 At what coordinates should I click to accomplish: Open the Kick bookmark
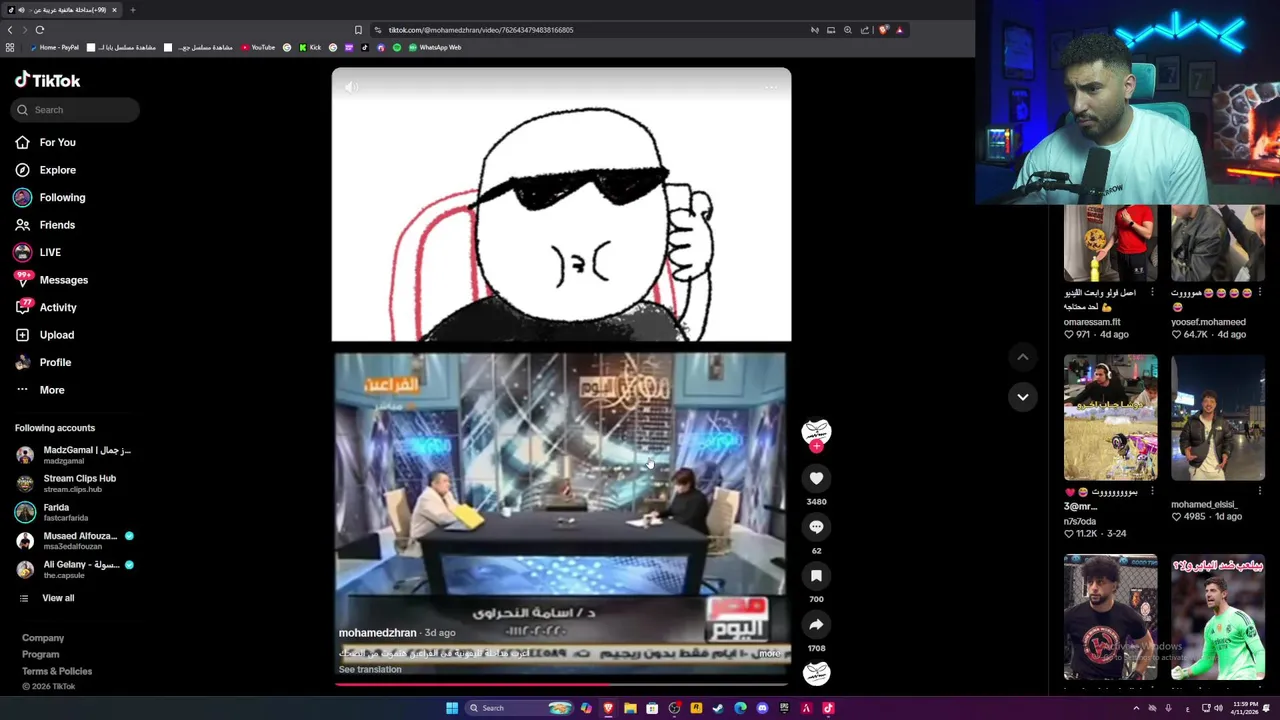(x=309, y=47)
